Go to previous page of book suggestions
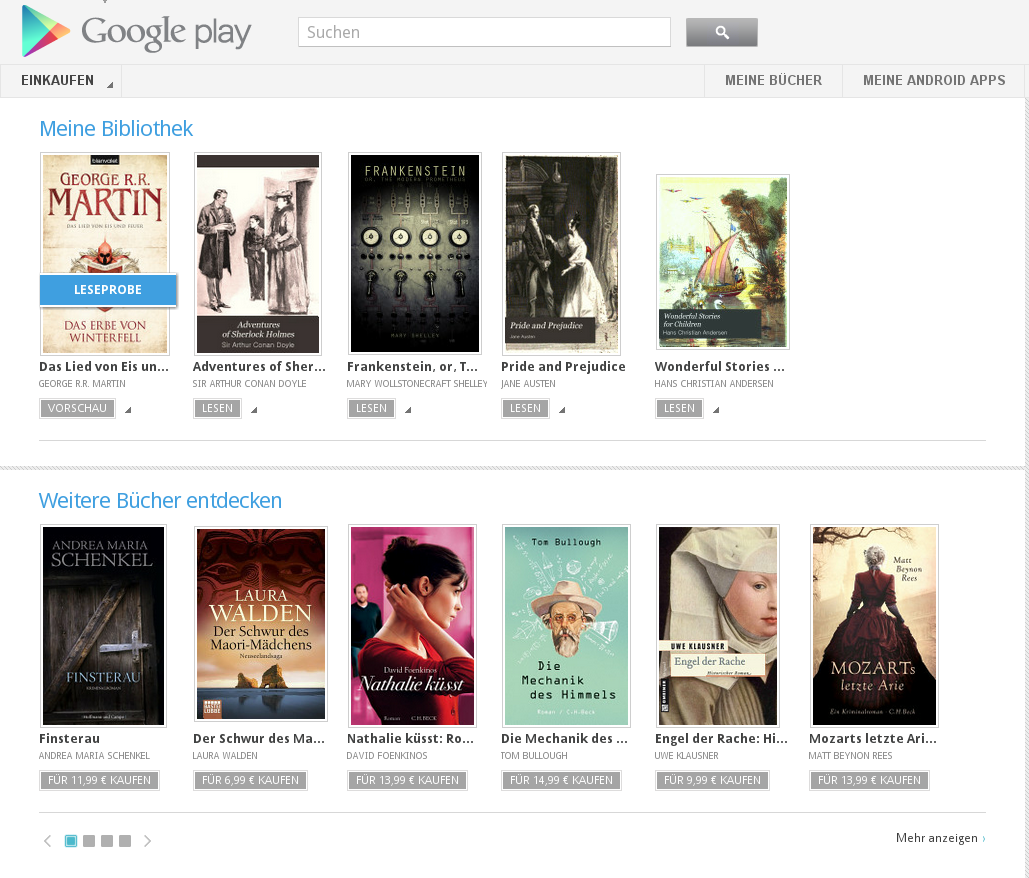The width and height of the screenshot is (1029, 878). pyautogui.click(x=47, y=841)
